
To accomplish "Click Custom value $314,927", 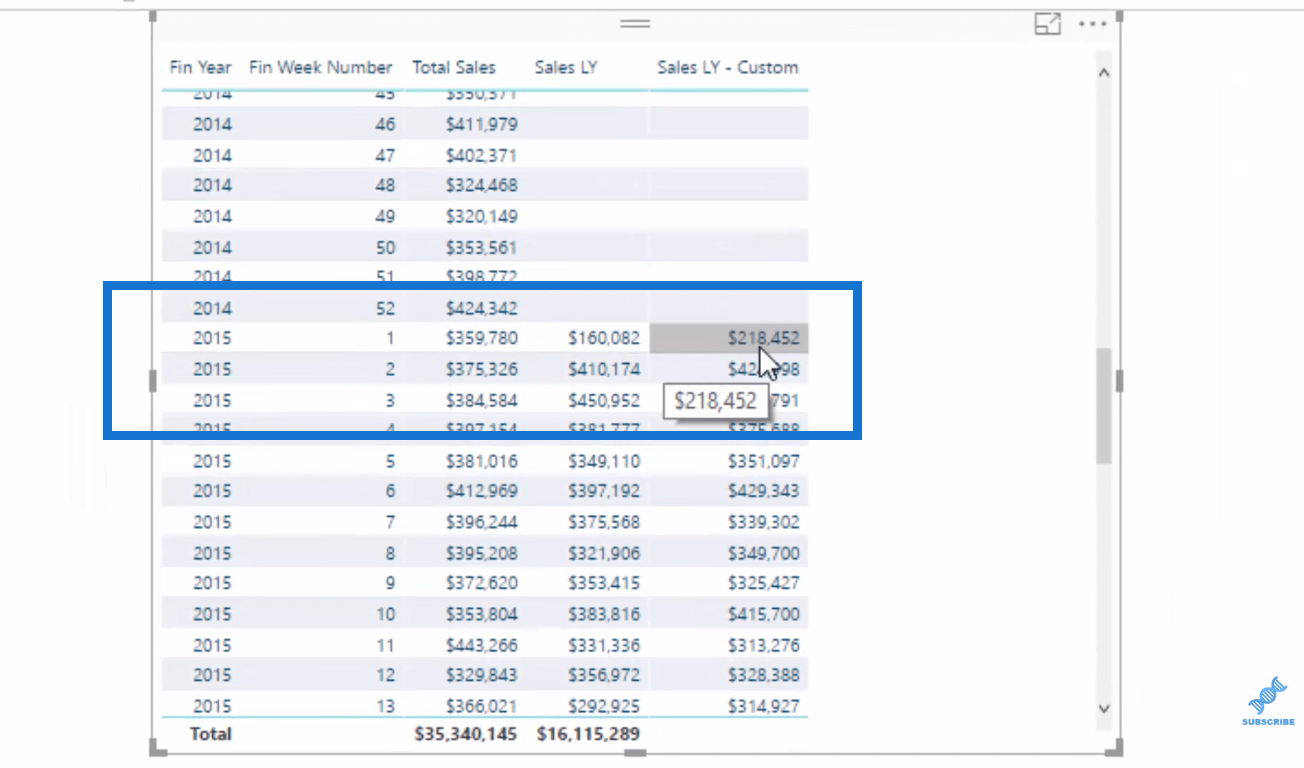I will pyautogui.click(x=764, y=706).
